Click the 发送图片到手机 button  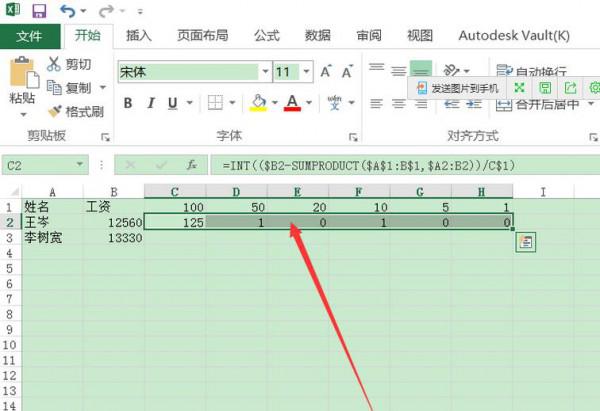pos(458,88)
